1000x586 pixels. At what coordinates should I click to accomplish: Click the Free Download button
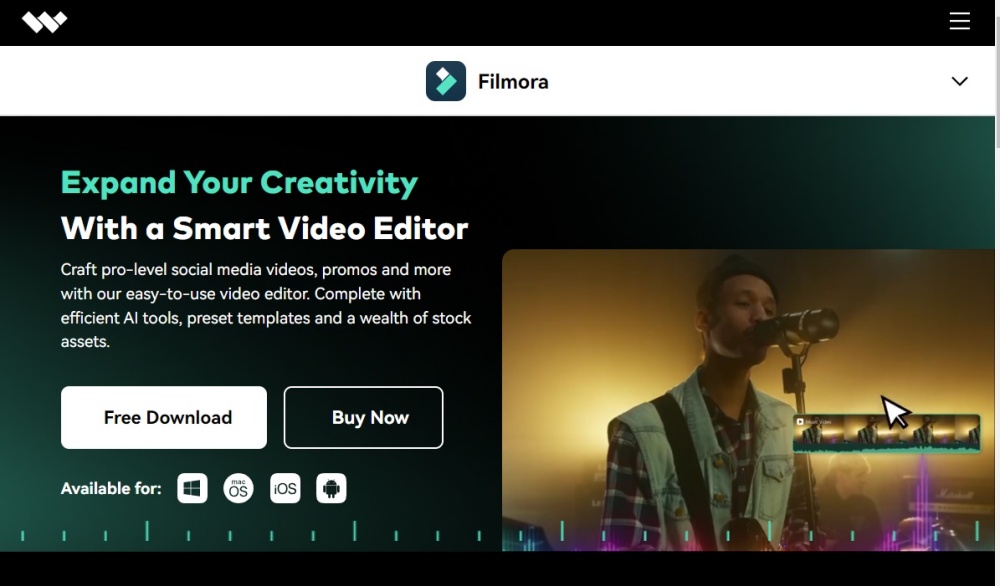click(164, 418)
